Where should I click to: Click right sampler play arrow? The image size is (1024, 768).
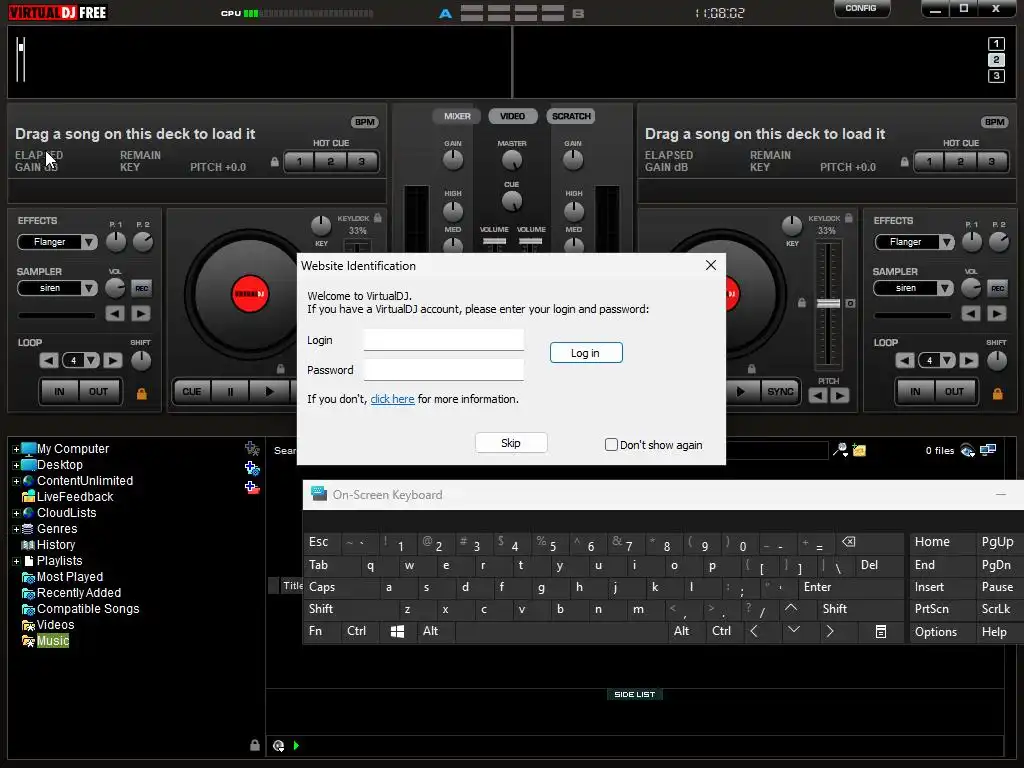(997, 314)
